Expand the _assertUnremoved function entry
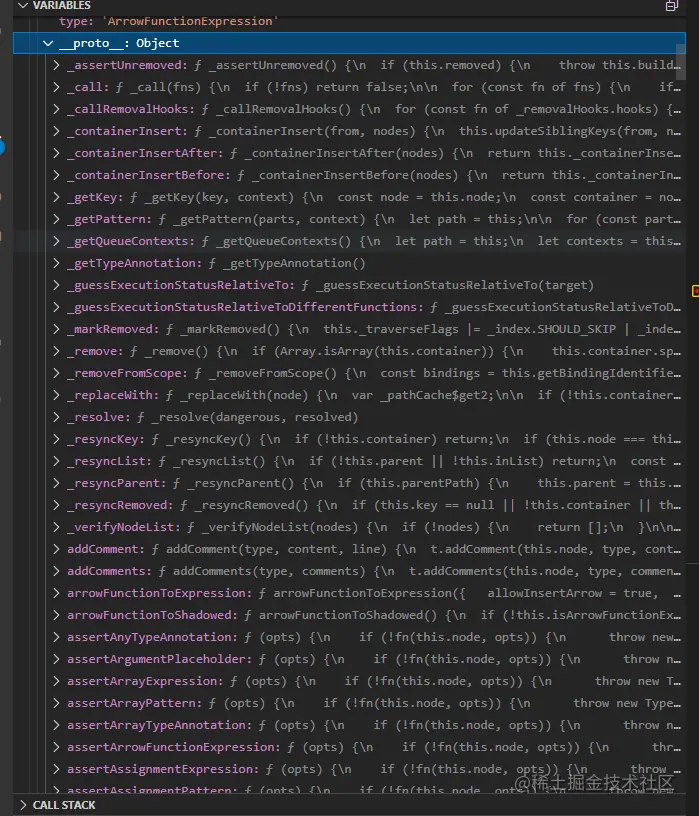Screen dimensions: 699x816 pyautogui.click(x=56, y=65)
